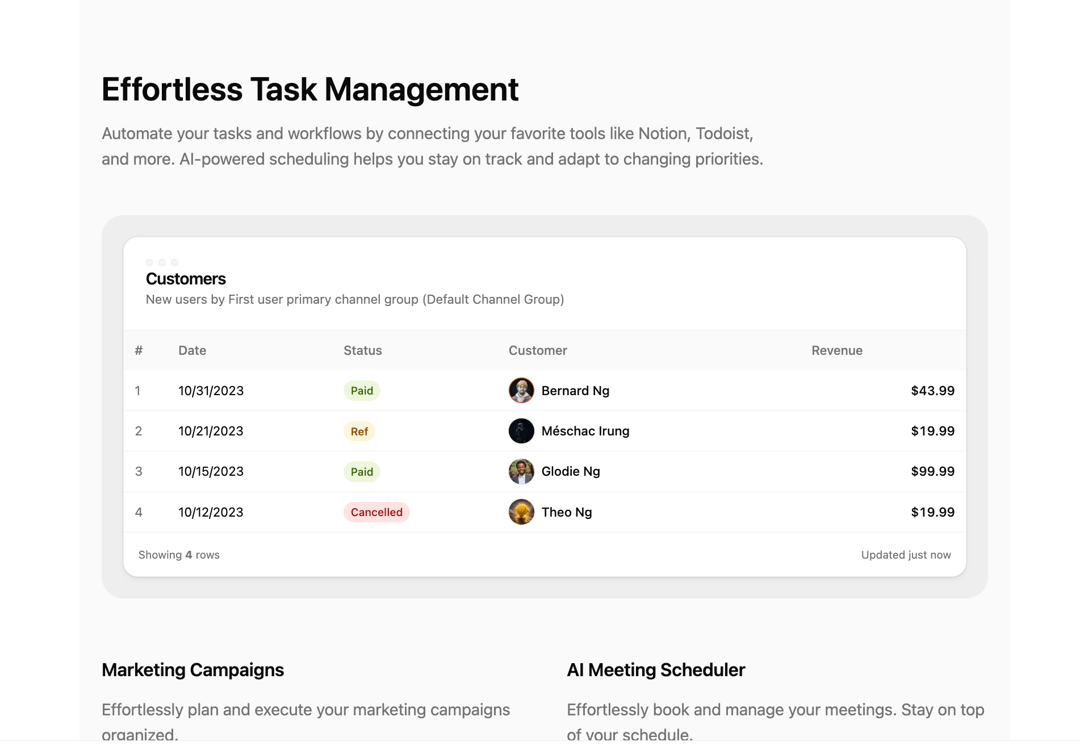Click the Ref status badge

point(359,431)
